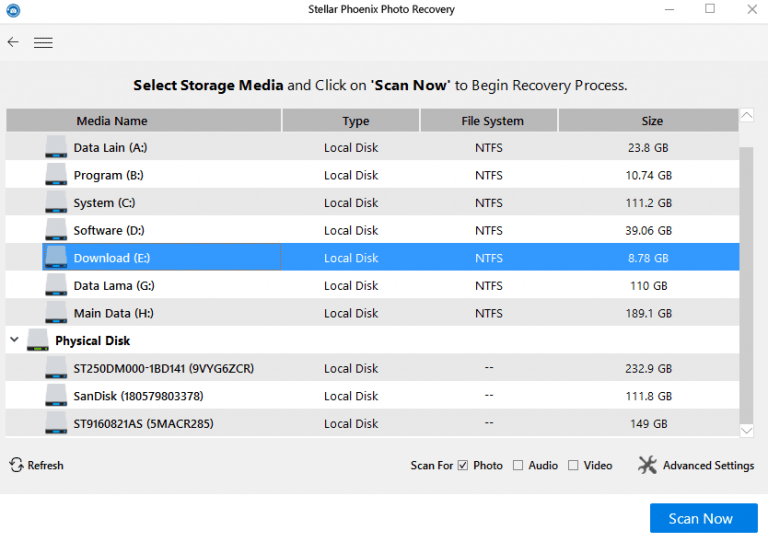Click the drive icon for System (C:)
The width and height of the screenshot is (768, 542).
[56, 202]
